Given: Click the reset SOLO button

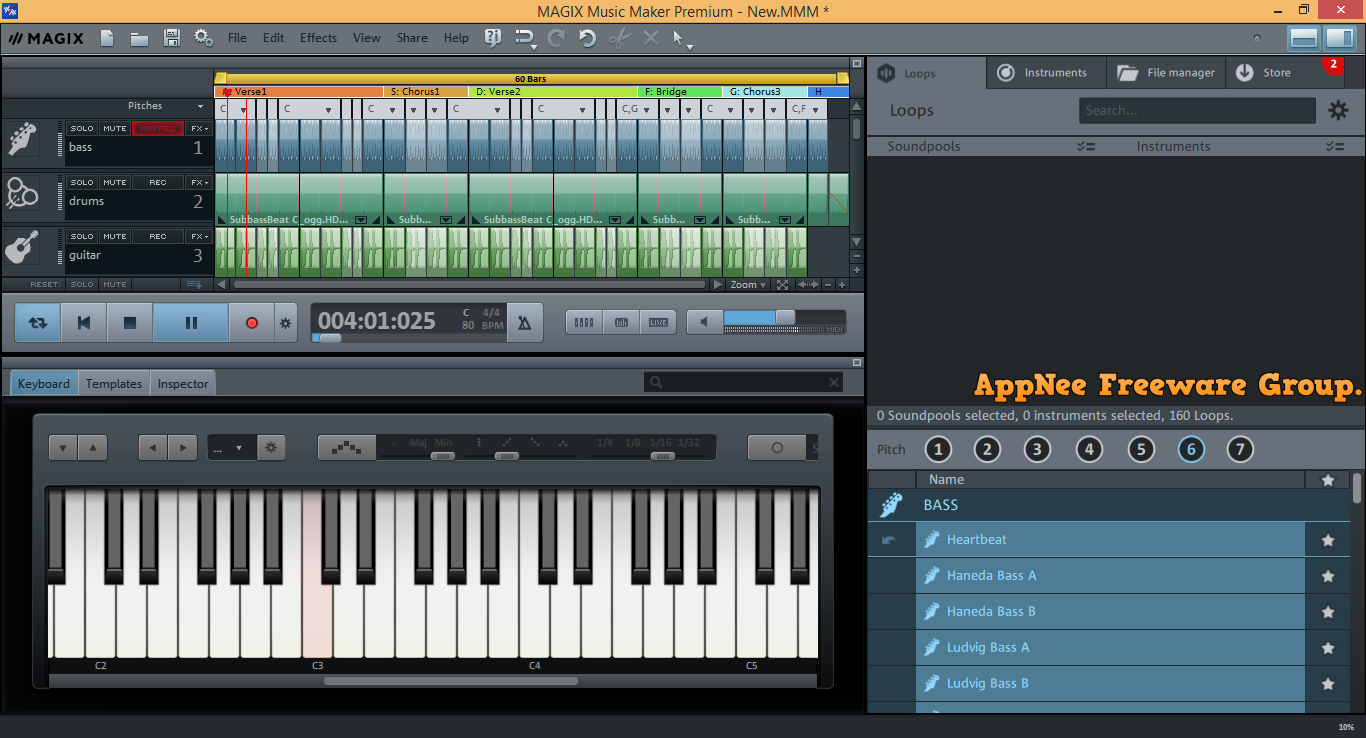Looking at the screenshot, I should tap(82, 285).
